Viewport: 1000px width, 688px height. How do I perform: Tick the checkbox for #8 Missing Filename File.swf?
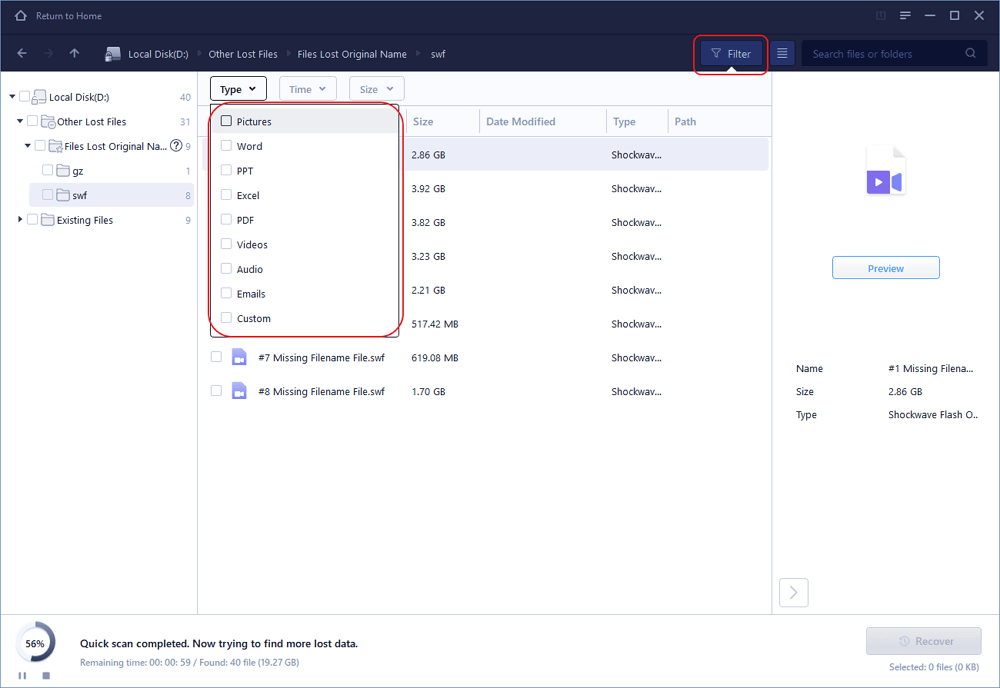coord(216,391)
